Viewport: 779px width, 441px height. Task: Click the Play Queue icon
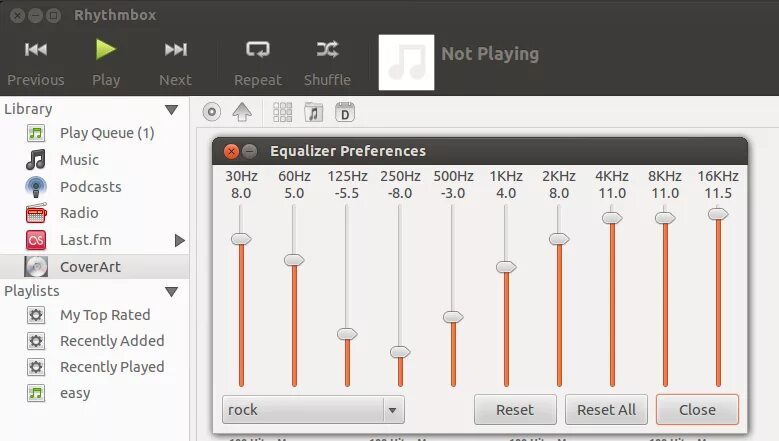pyautogui.click(x=36, y=133)
